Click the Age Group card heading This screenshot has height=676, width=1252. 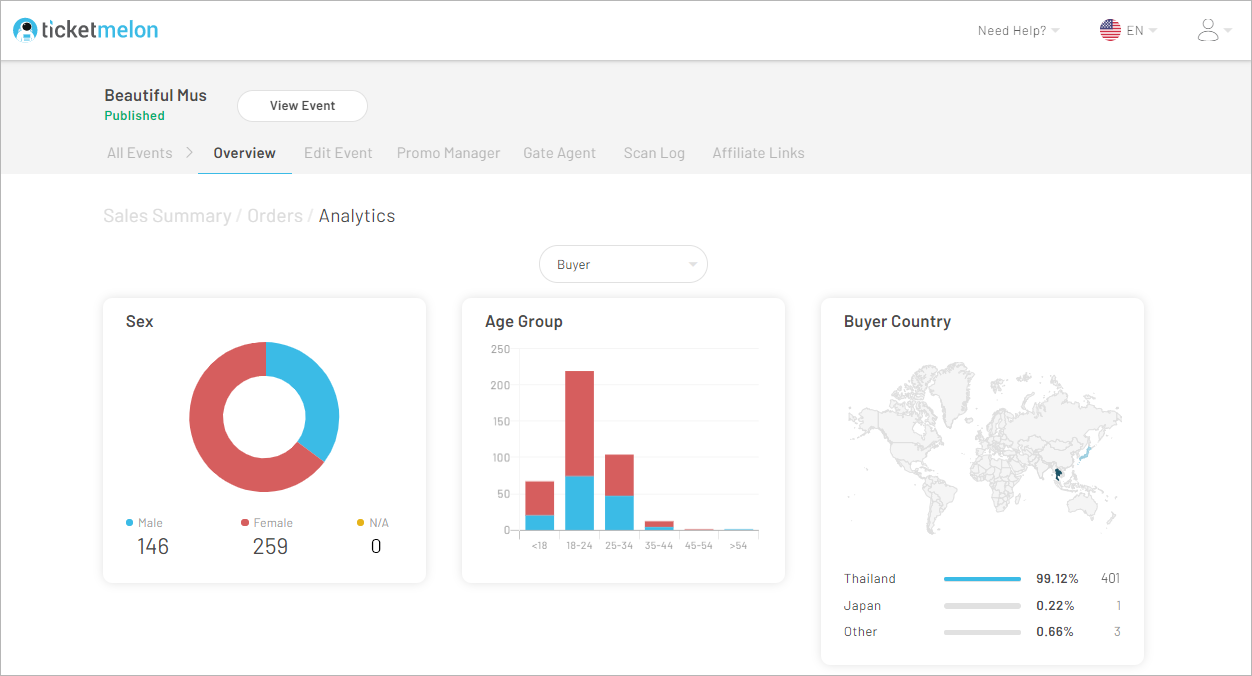point(524,322)
